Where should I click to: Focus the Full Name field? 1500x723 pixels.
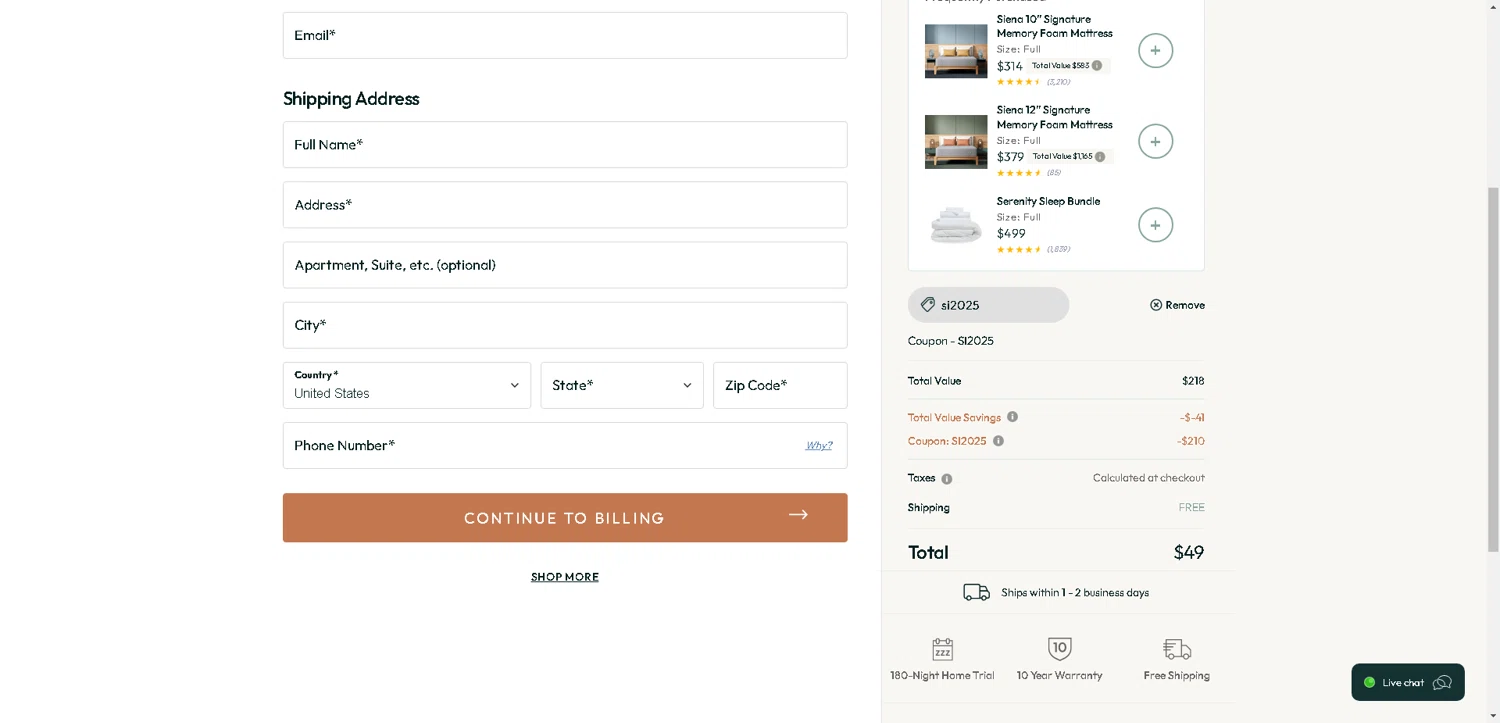(x=565, y=145)
